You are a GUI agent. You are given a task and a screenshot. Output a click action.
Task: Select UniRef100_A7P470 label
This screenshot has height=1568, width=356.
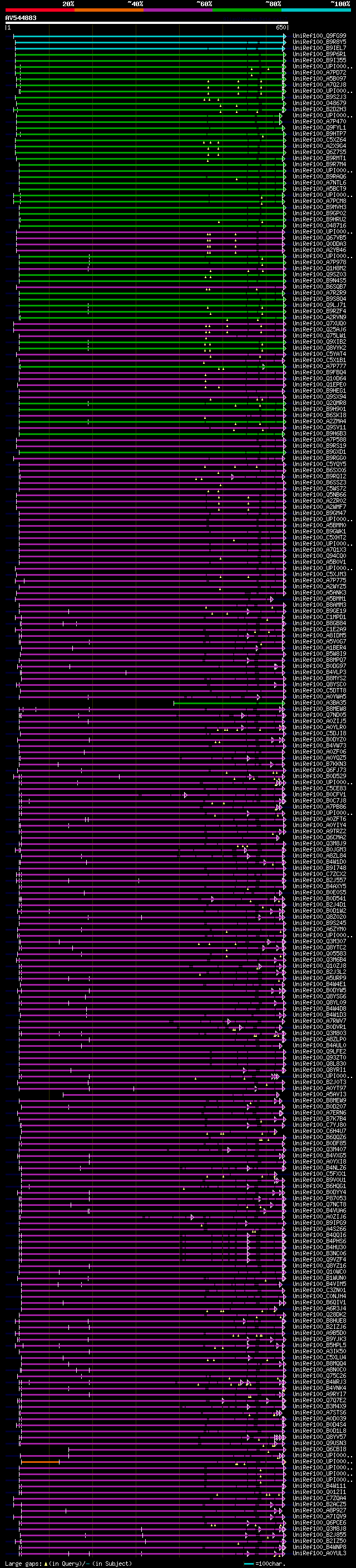319,122
